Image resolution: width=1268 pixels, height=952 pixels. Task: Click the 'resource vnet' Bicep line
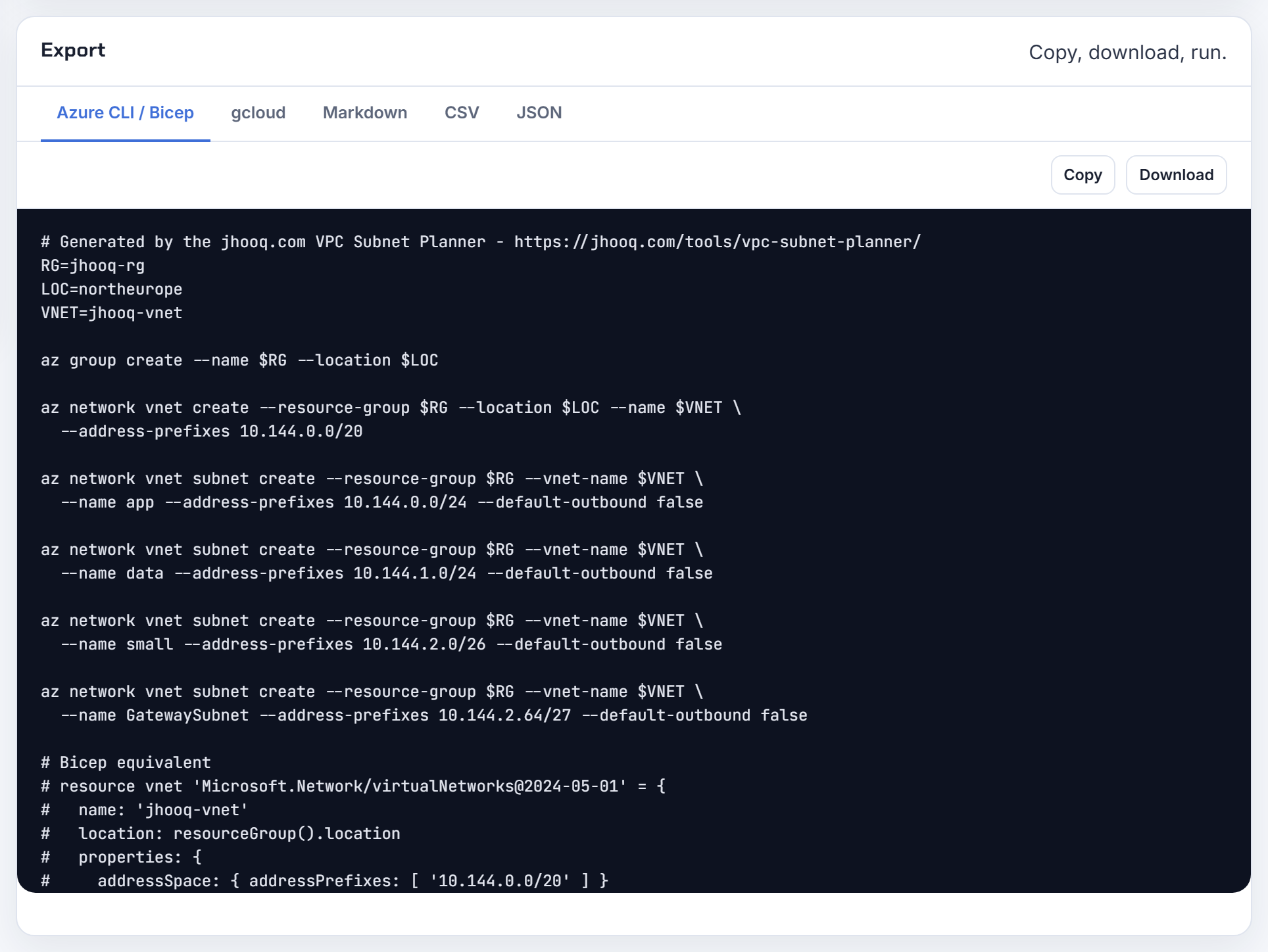tap(353, 786)
